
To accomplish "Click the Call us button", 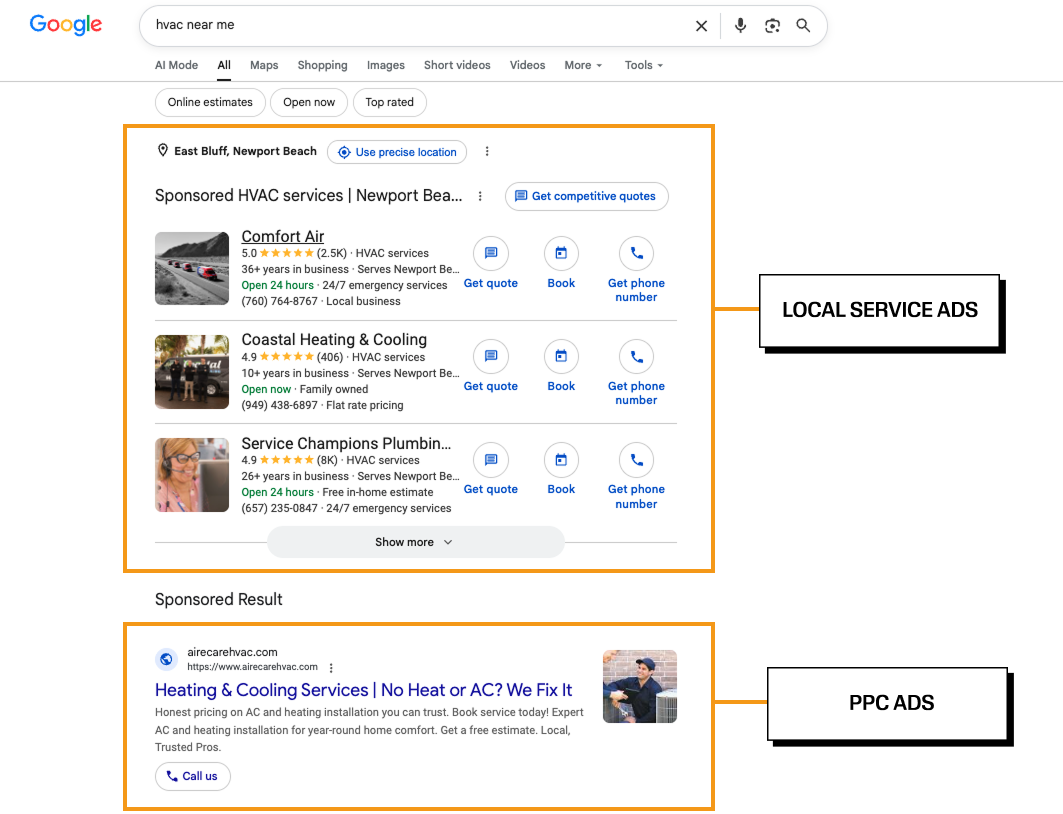I will coord(193,776).
